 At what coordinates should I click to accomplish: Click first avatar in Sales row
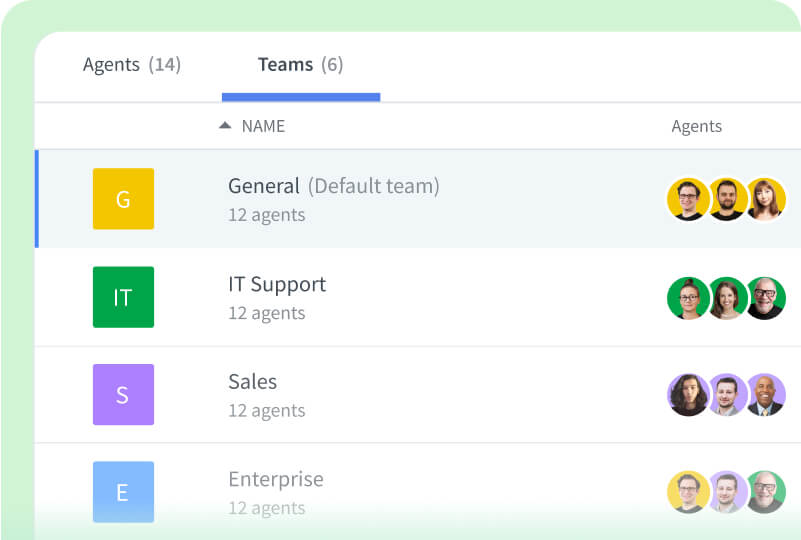coord(688,395)
